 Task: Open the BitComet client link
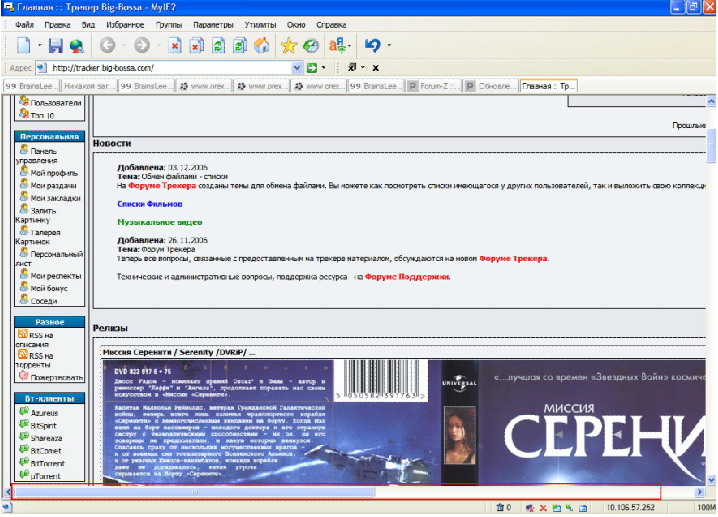click(46, 451)
